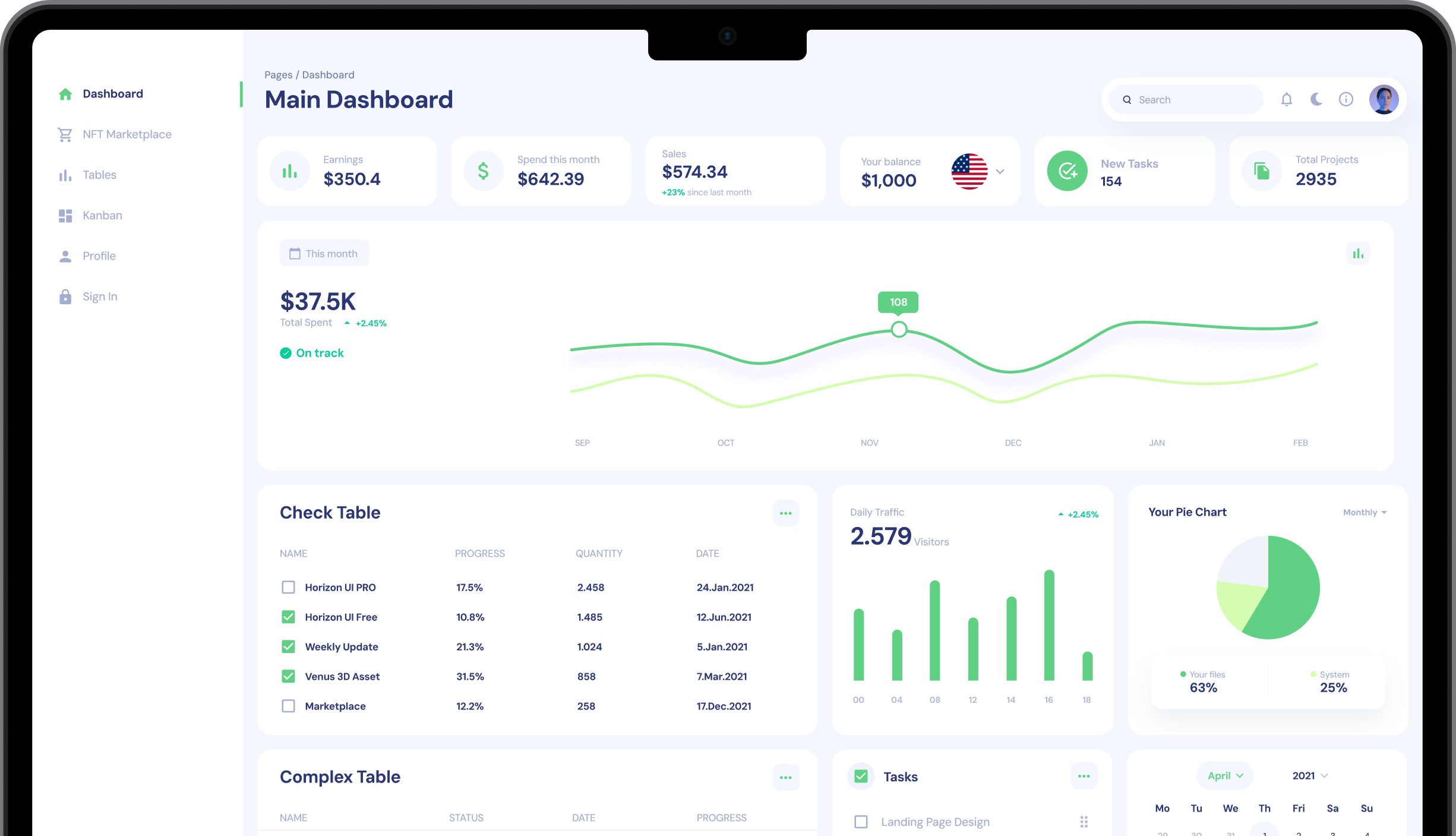Click the Tables bar chart icon in sidebar
This screenshot has width=1456, height=836.
pyautogui.click(x=65, y=175)
